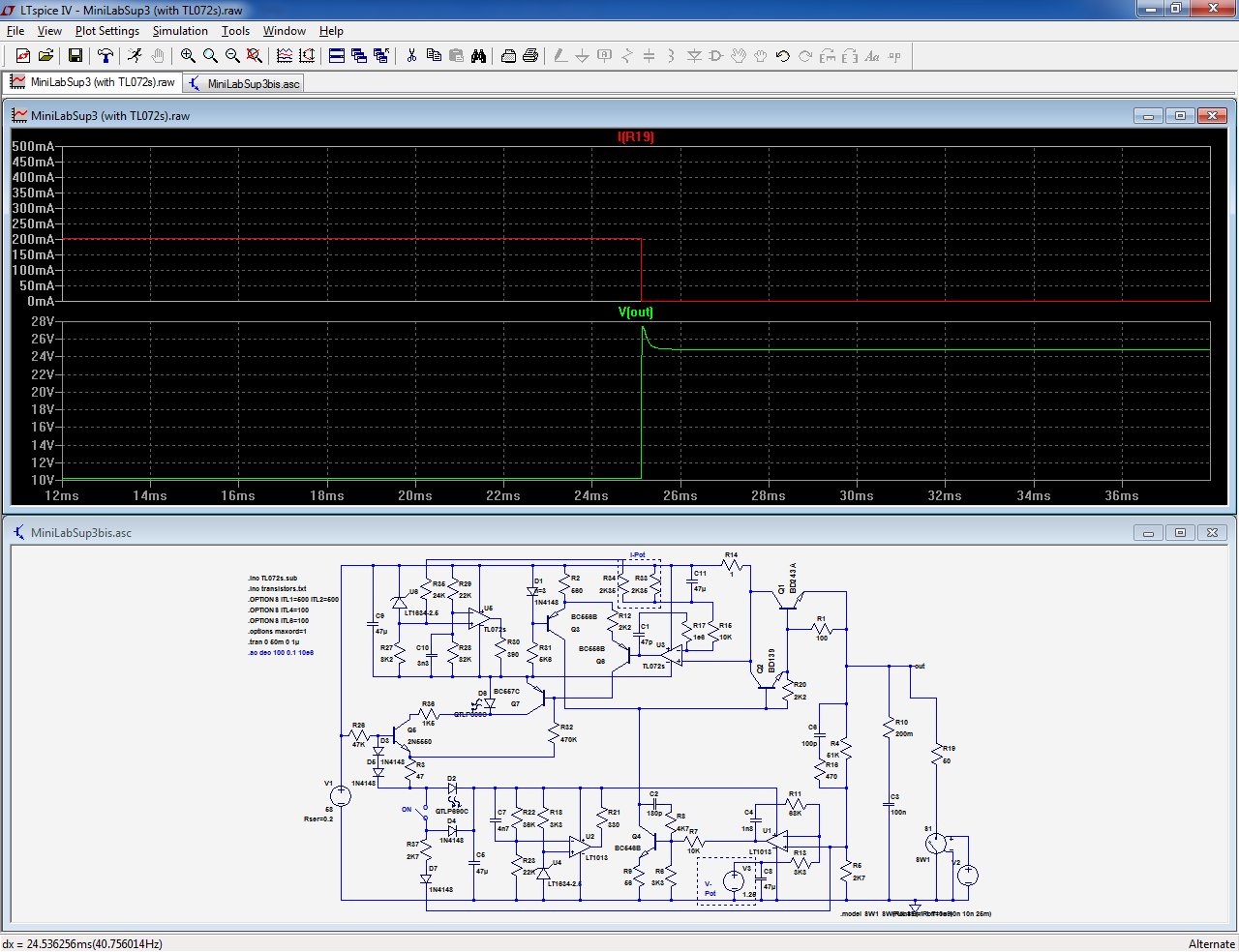Cascade windows via toolbar icon

(x=359, y=56)
